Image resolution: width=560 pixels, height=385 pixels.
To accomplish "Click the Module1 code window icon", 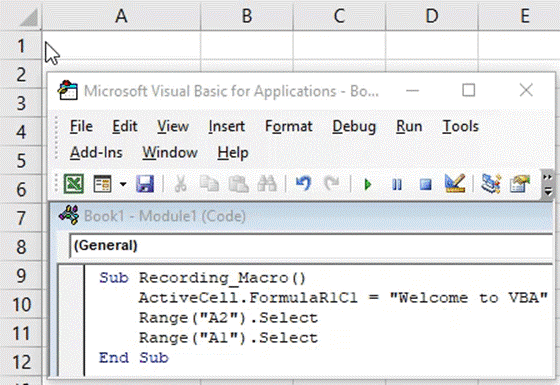I will point(69,215).
